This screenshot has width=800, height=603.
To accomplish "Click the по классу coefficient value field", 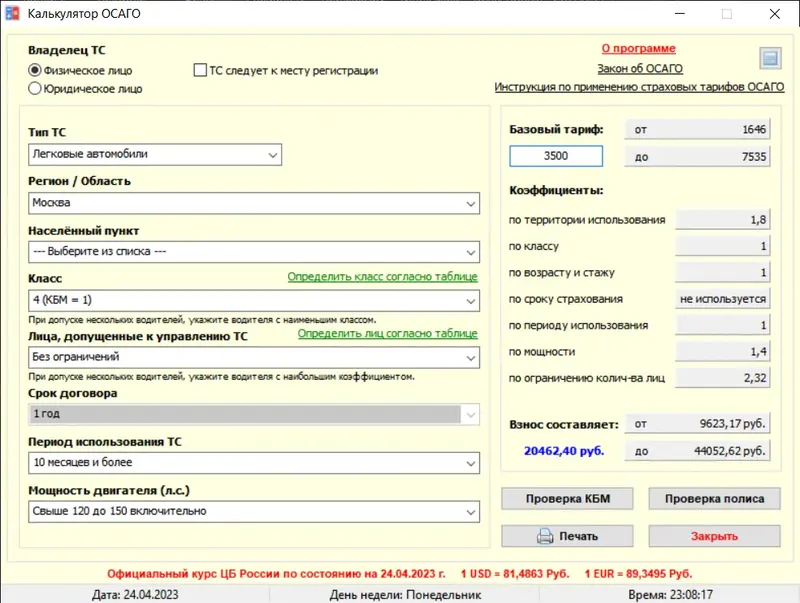I will (722, 246).
